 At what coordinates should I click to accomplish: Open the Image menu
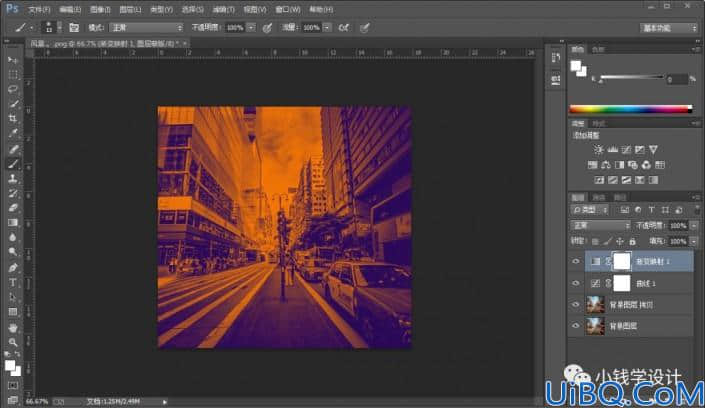coord(100,9)
